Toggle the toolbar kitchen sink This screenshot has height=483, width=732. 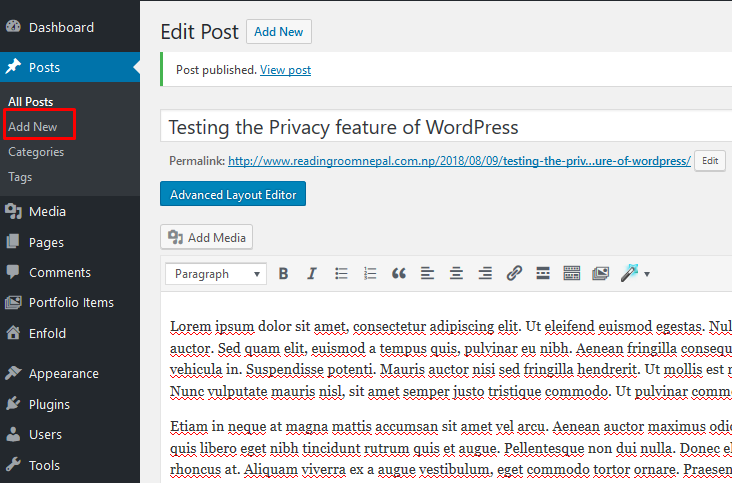571,273
